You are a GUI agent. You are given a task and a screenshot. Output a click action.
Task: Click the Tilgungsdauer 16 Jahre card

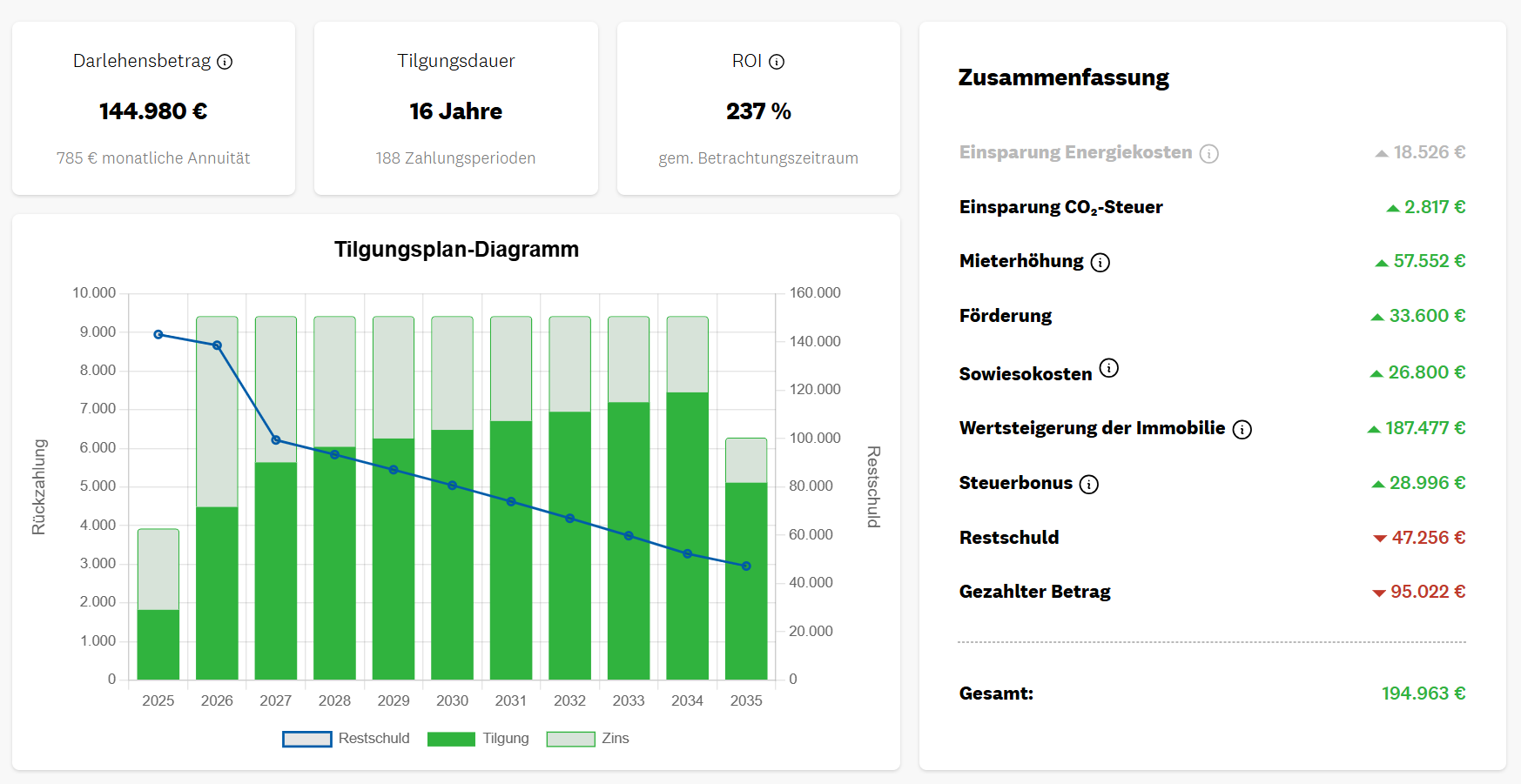click(x=455, y=109)
